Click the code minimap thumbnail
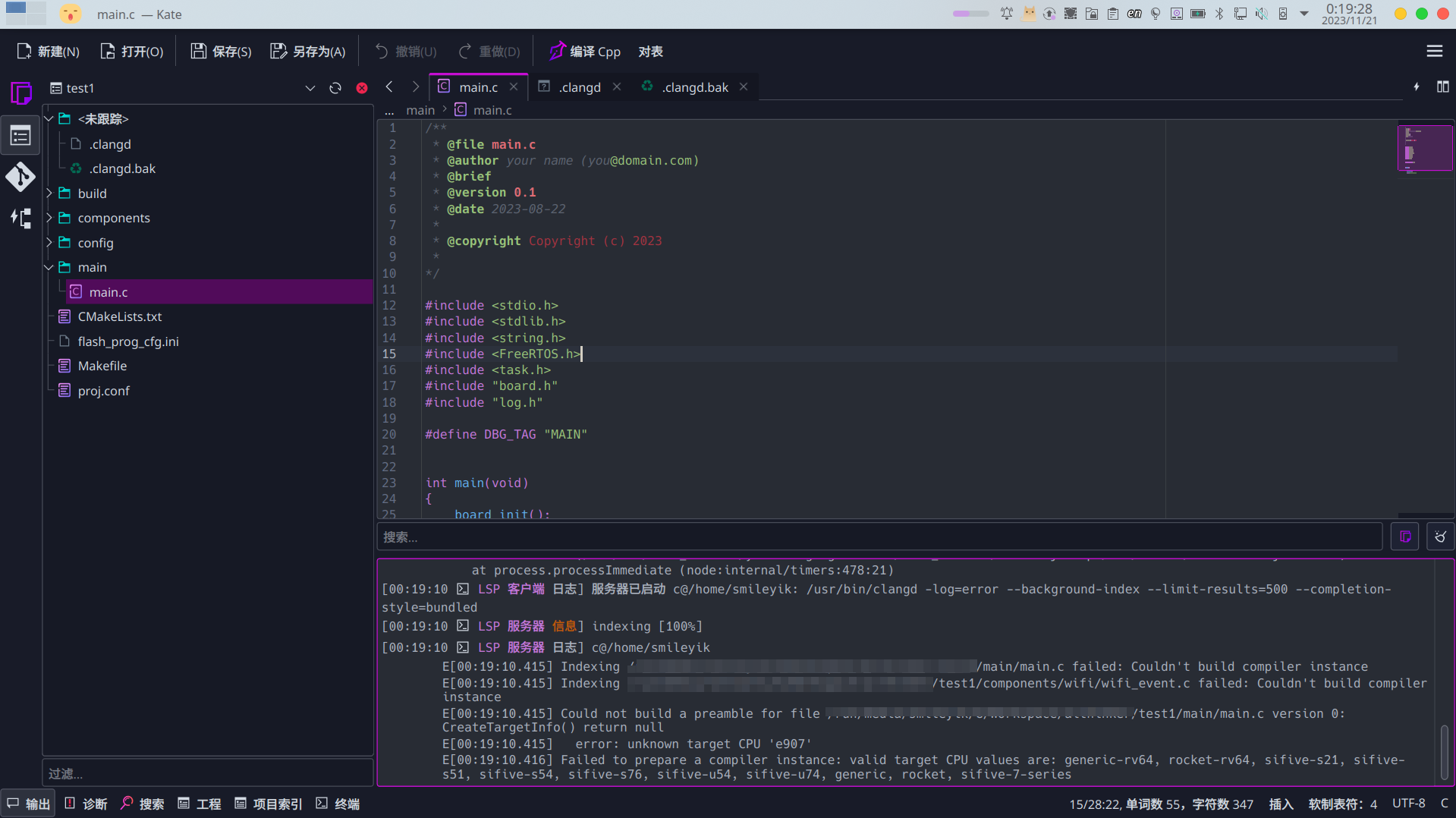The width and height of the screenshot is (1456, 818). click(x=1425, y=148)
